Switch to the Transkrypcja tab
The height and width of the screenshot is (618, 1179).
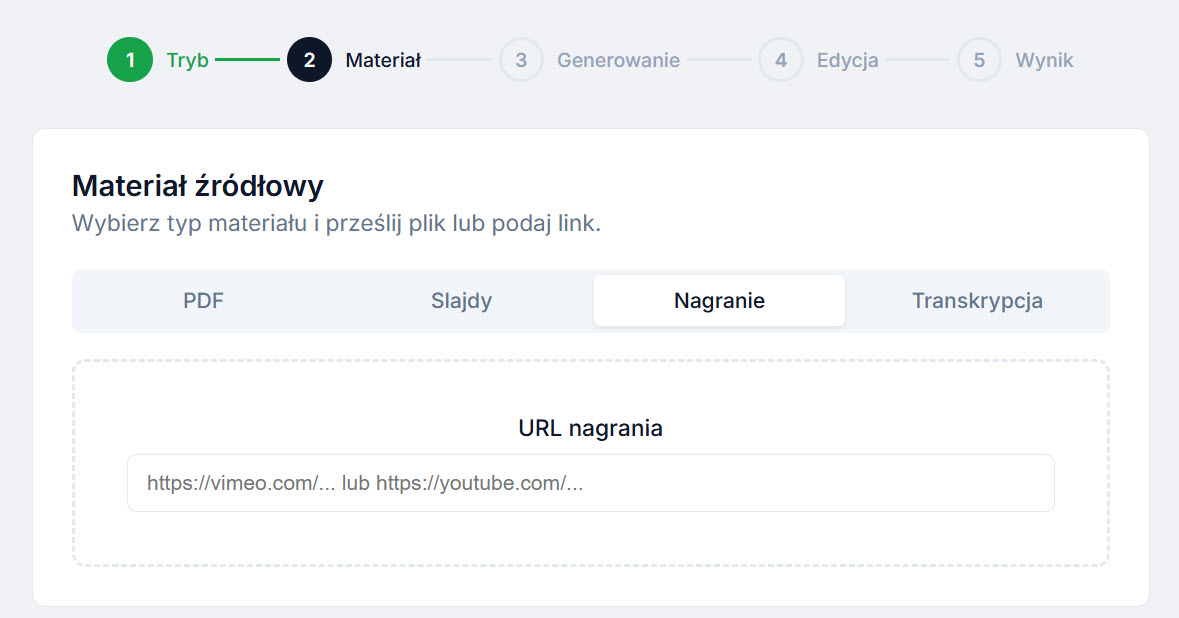click(x=977, y=300)
